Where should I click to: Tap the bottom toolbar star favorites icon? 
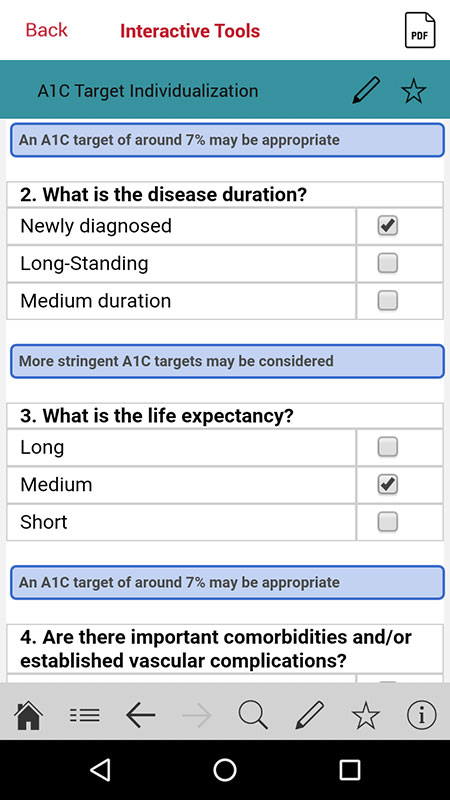coord(366,715)
